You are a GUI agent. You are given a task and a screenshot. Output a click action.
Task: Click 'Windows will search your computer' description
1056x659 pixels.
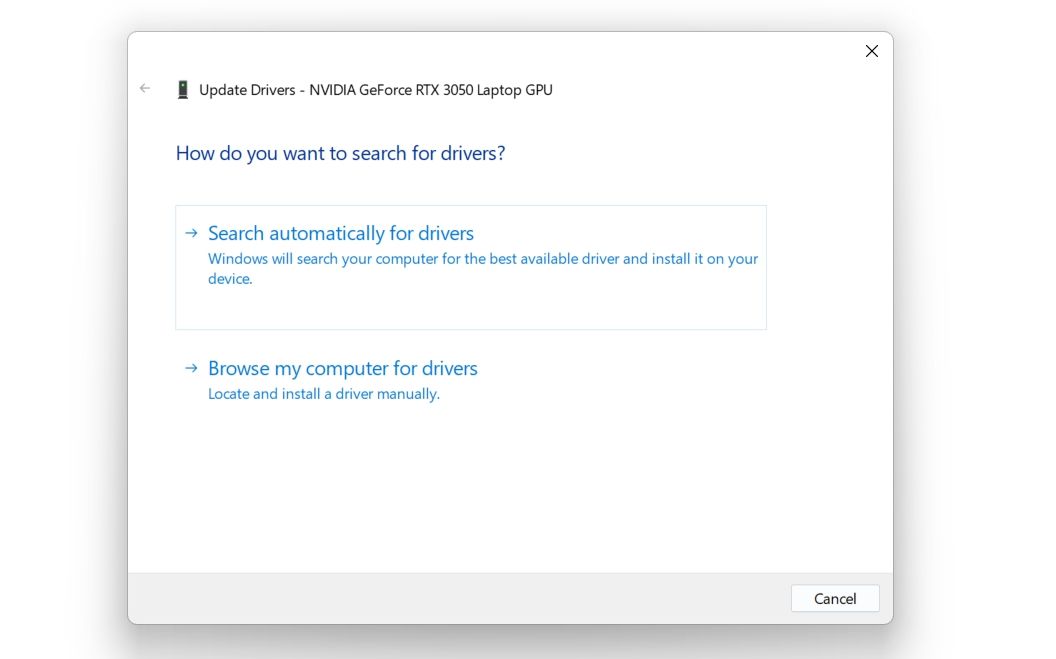click(483, 269)
